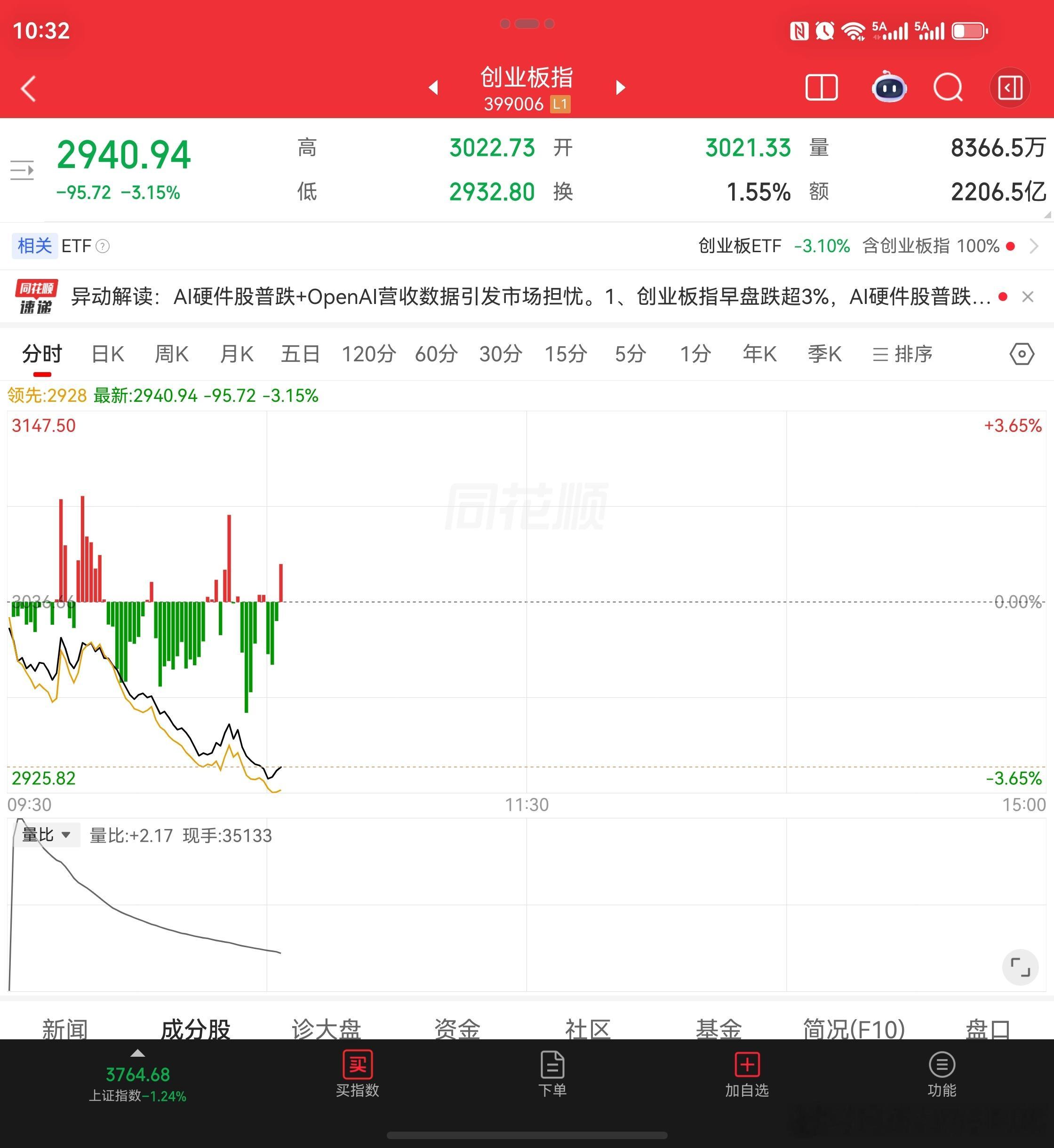The width and height of the screenshot is (1054, 1148).
Task: Tap the 2940.94 current price
Action: click(124, 155)
